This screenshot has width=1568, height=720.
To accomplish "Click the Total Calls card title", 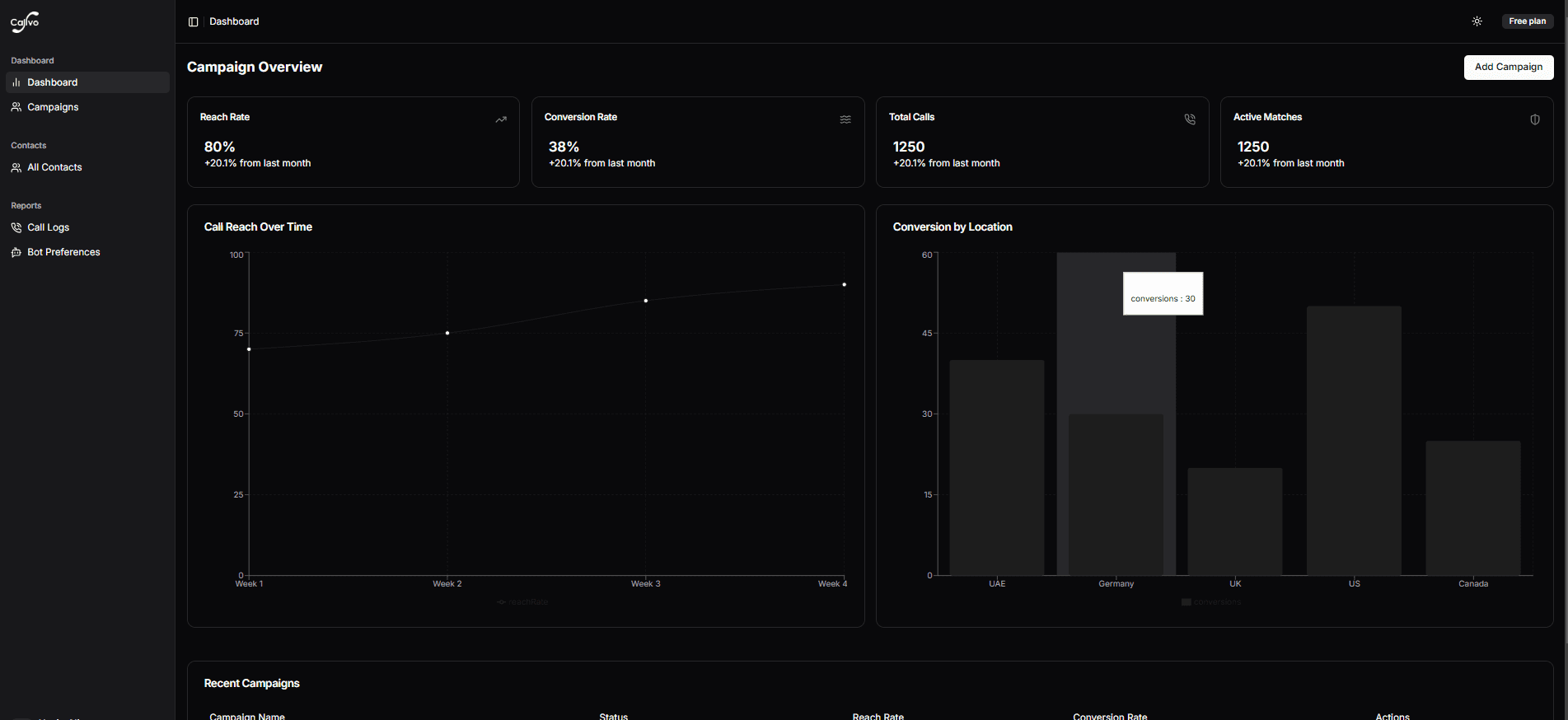I will pos(911,117).
